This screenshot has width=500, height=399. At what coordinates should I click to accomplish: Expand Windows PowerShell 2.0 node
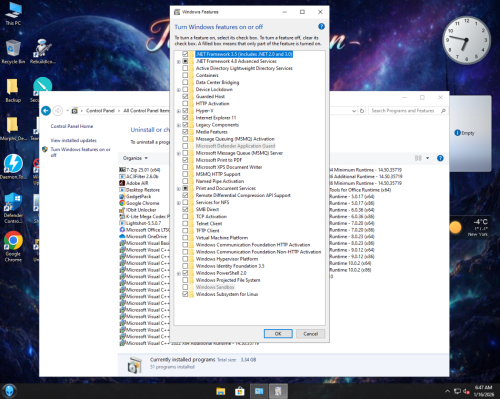[x=179, y=273]
